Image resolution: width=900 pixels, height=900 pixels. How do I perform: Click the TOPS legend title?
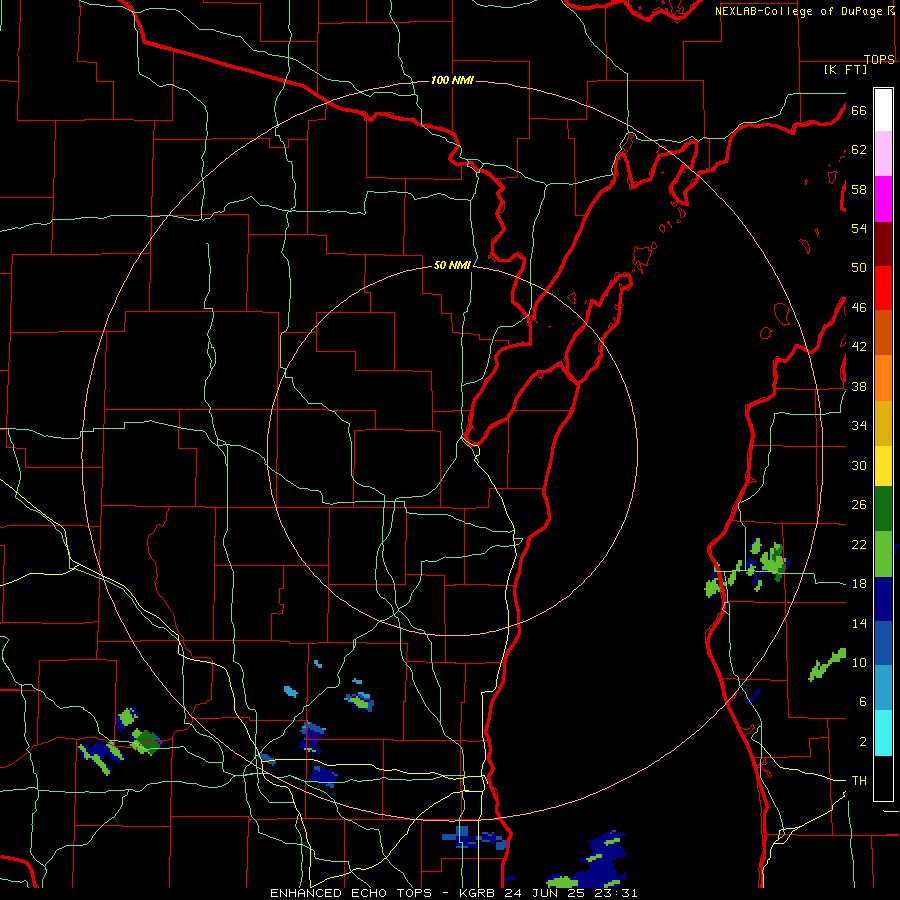coord(879,59)
